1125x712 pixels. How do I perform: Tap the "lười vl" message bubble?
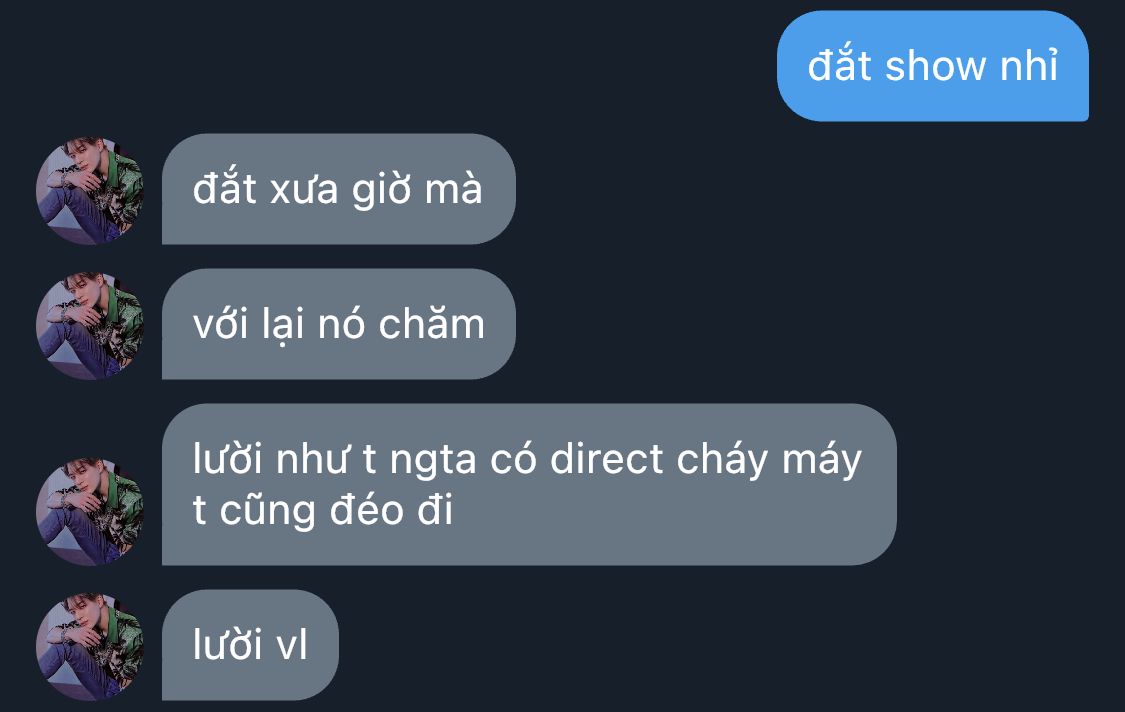250,645
